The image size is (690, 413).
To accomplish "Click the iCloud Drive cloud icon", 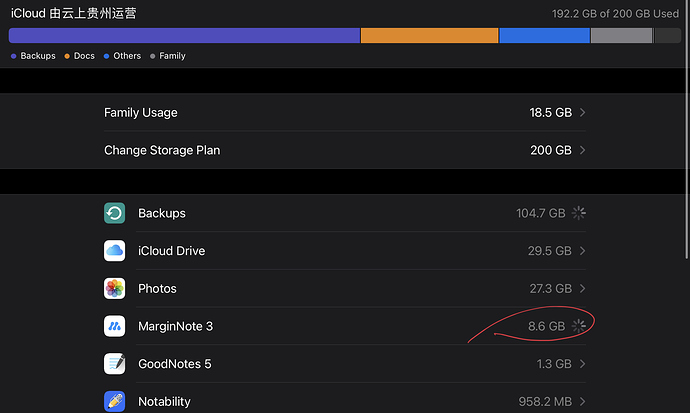I will [114, 251].
